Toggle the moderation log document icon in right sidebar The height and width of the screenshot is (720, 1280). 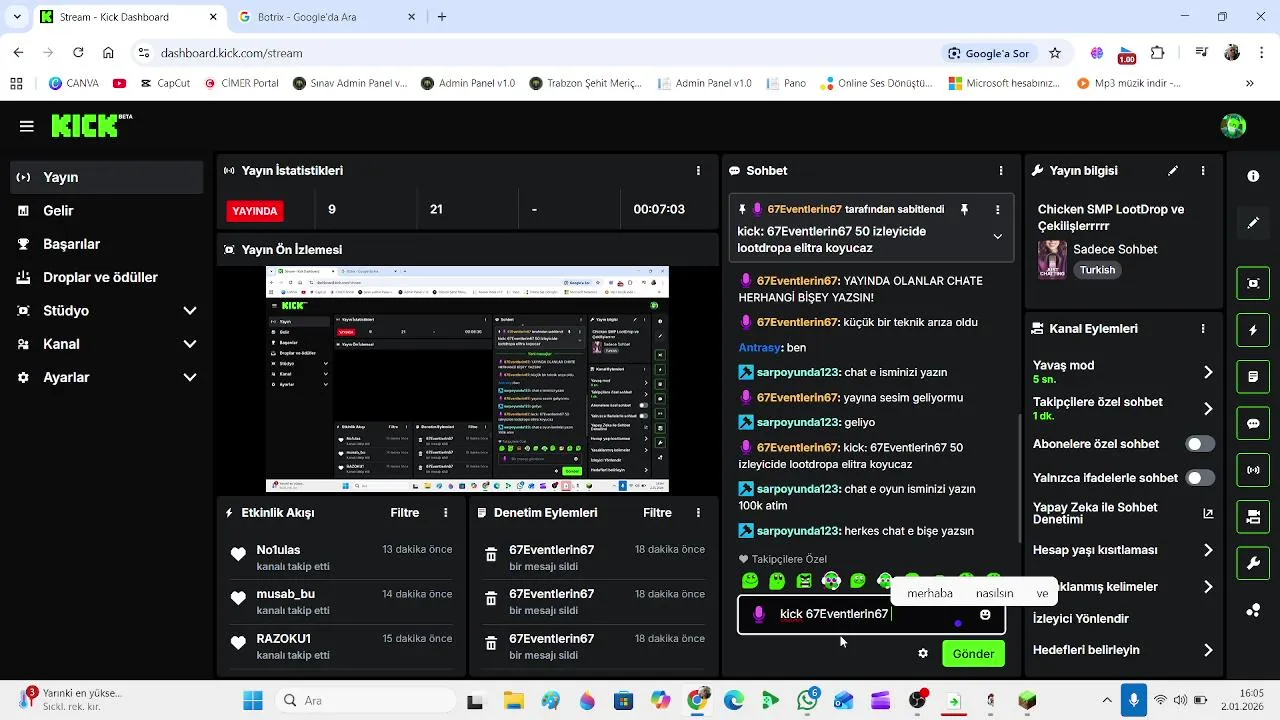pos(1253,377)
